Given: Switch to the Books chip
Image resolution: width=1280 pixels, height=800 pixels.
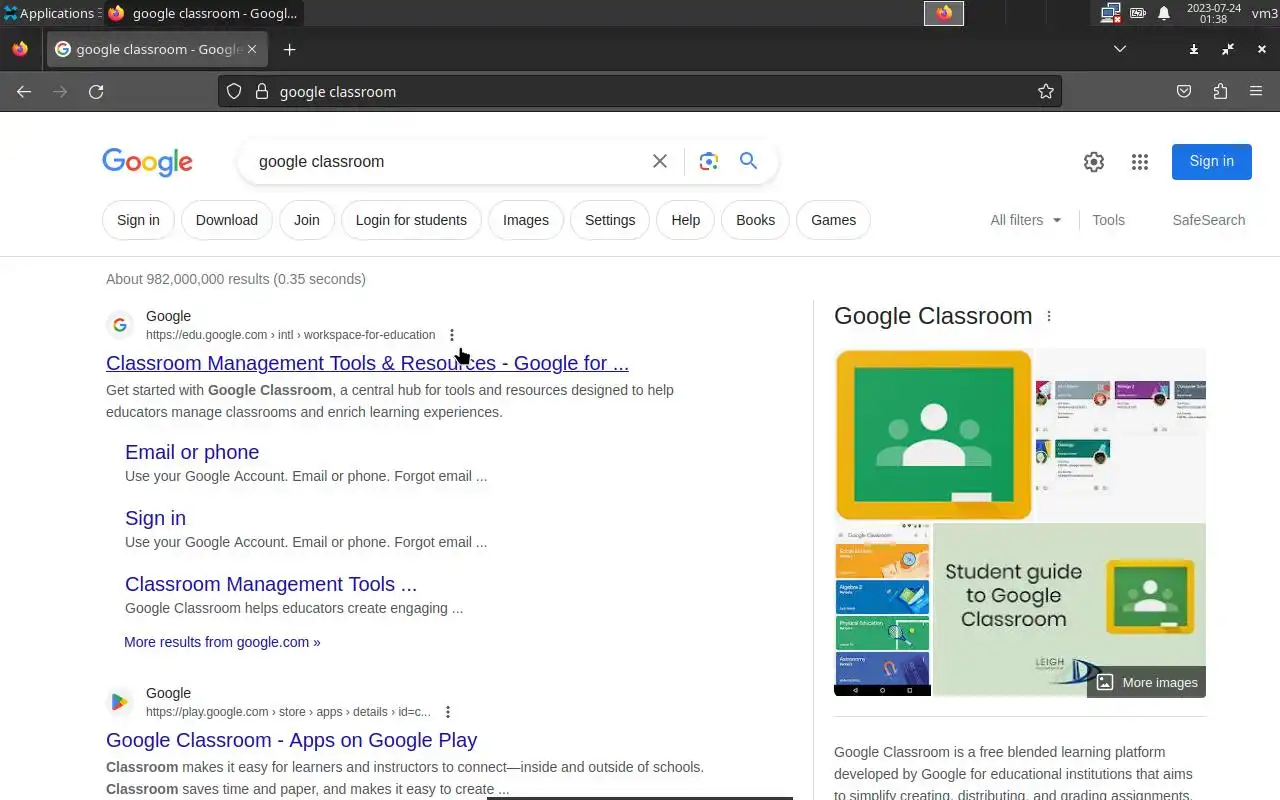Looking at the screenshot, I should click(756, 220).
